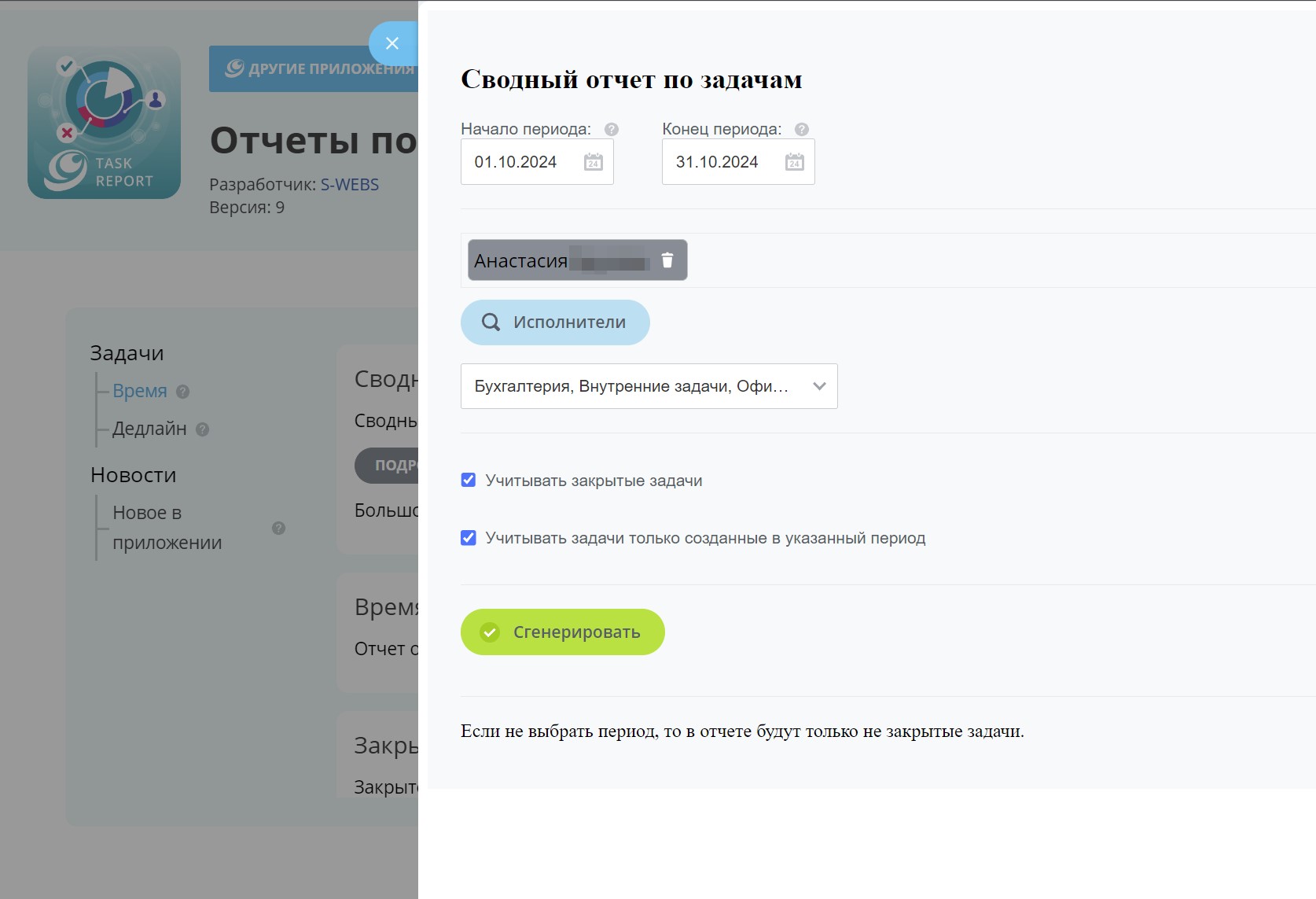Click the Начало периода date field

click(x=516, y=162)
